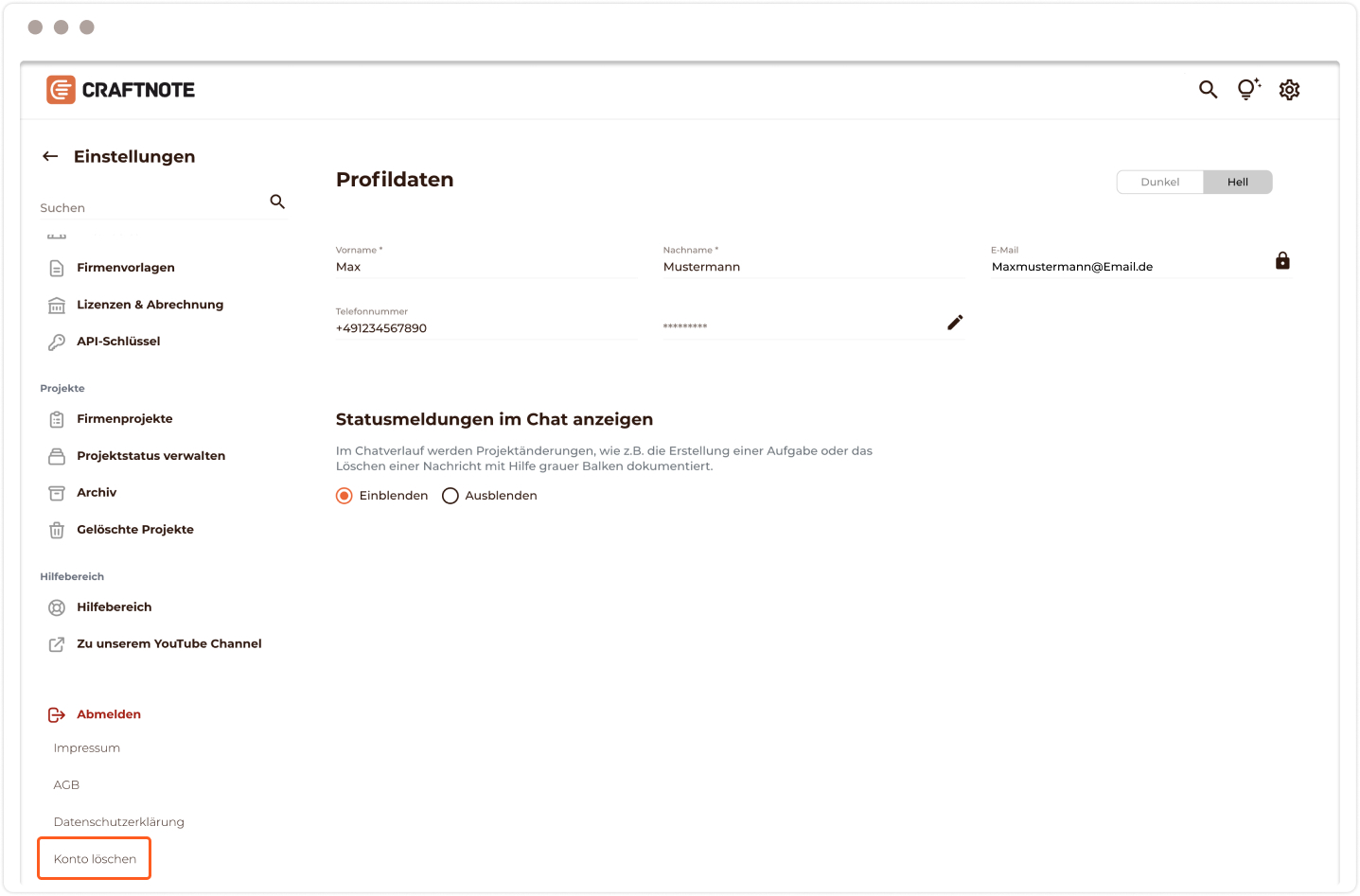This screenshot has width=1360, height=896.
Task: Open Lizenzen & Abrechnung menu entry
Action: [x=150, y=305]
